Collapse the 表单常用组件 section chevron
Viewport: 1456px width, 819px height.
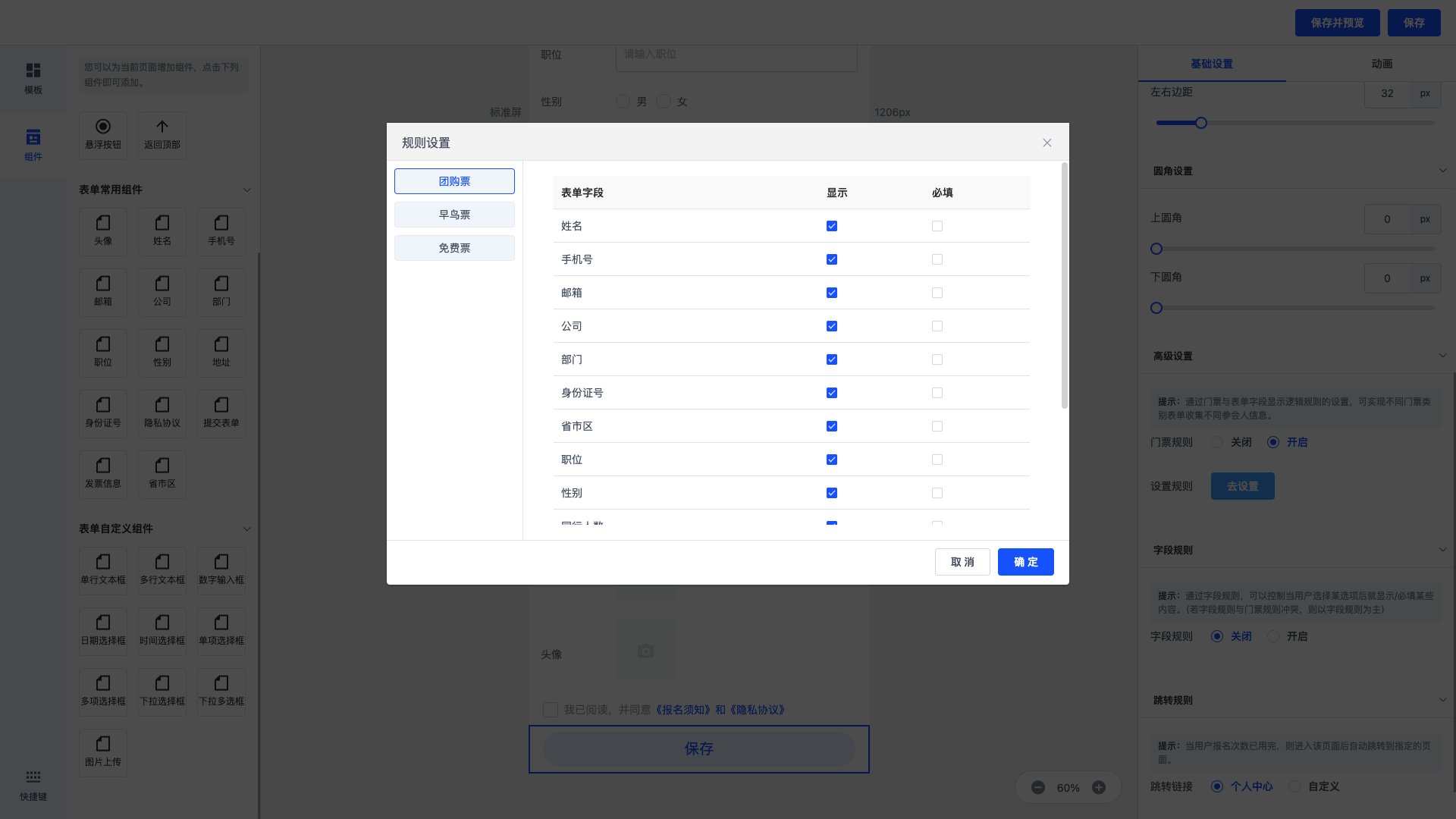246,190
